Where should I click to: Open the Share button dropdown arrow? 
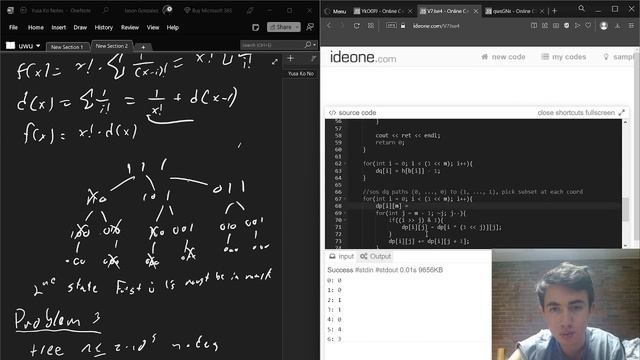tap(297, 27)
